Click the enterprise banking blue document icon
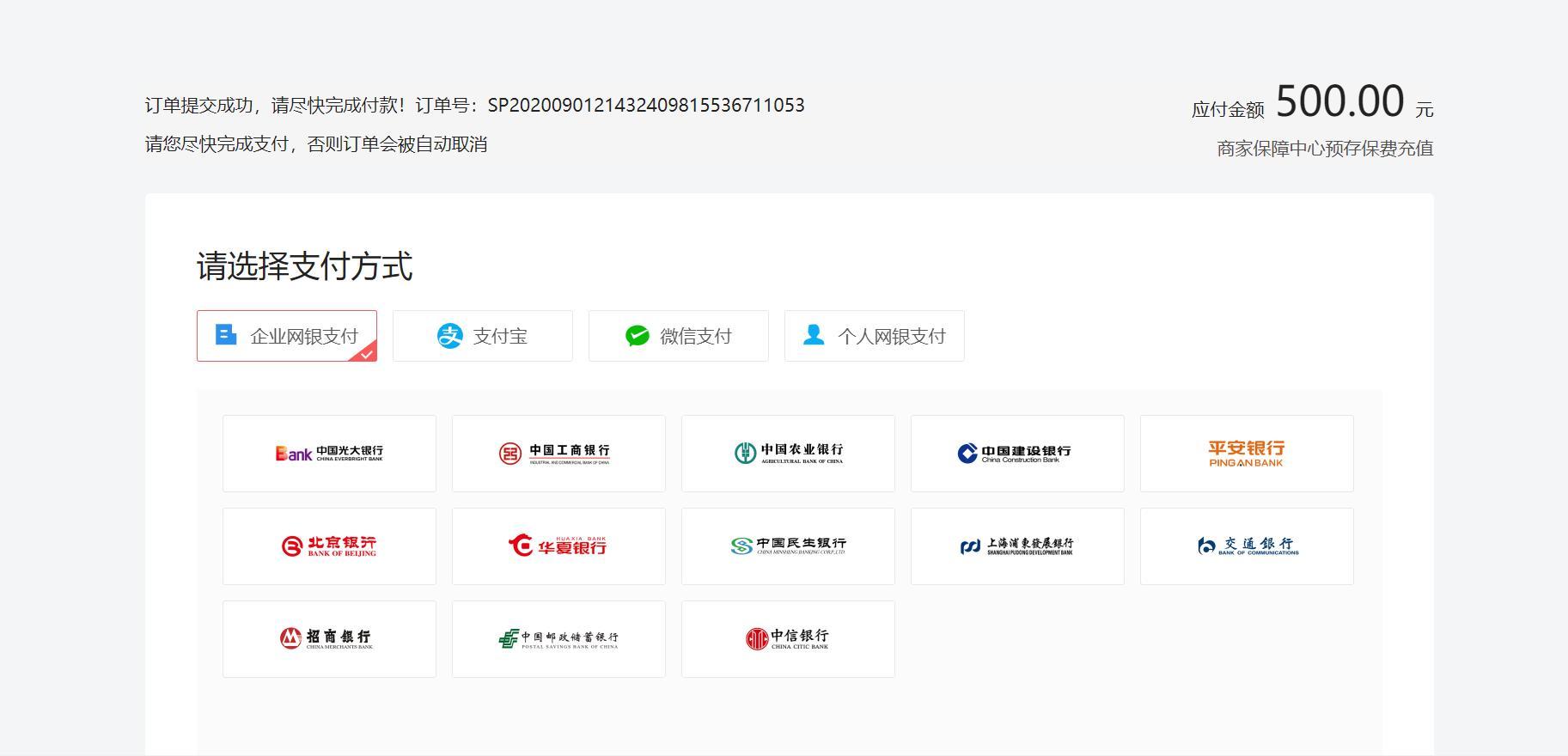 coord(226,334)
